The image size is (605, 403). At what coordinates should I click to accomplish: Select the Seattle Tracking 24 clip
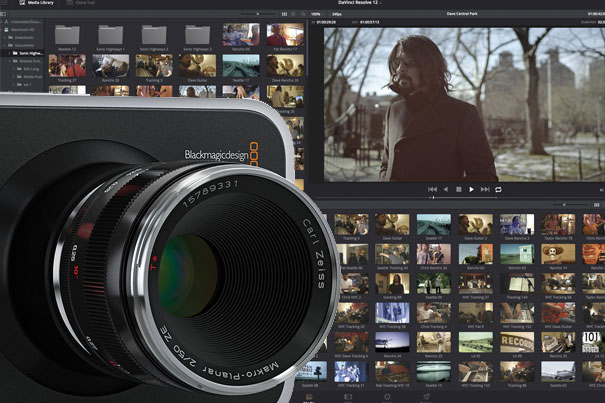[x=392, y=254]
